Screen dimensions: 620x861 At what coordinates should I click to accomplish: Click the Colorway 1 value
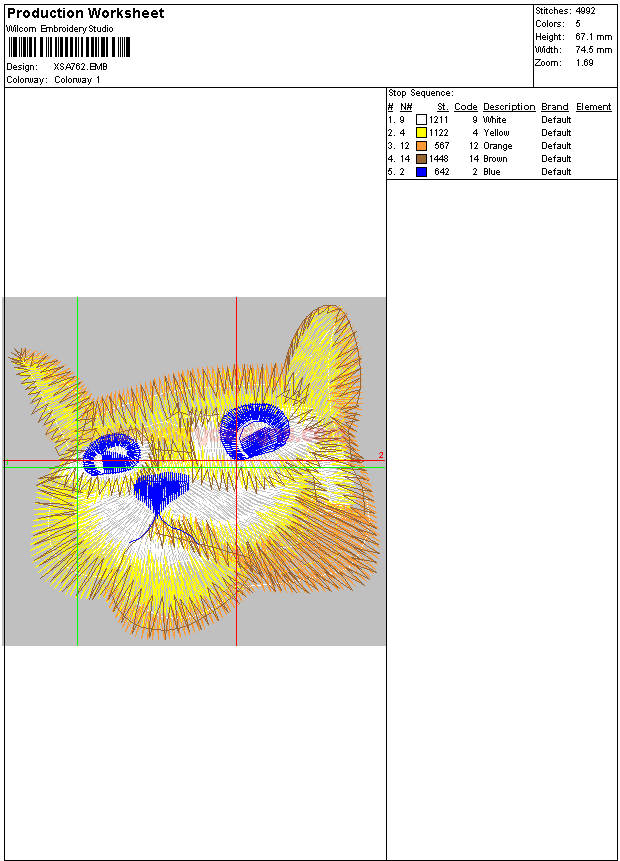(77, 80)
